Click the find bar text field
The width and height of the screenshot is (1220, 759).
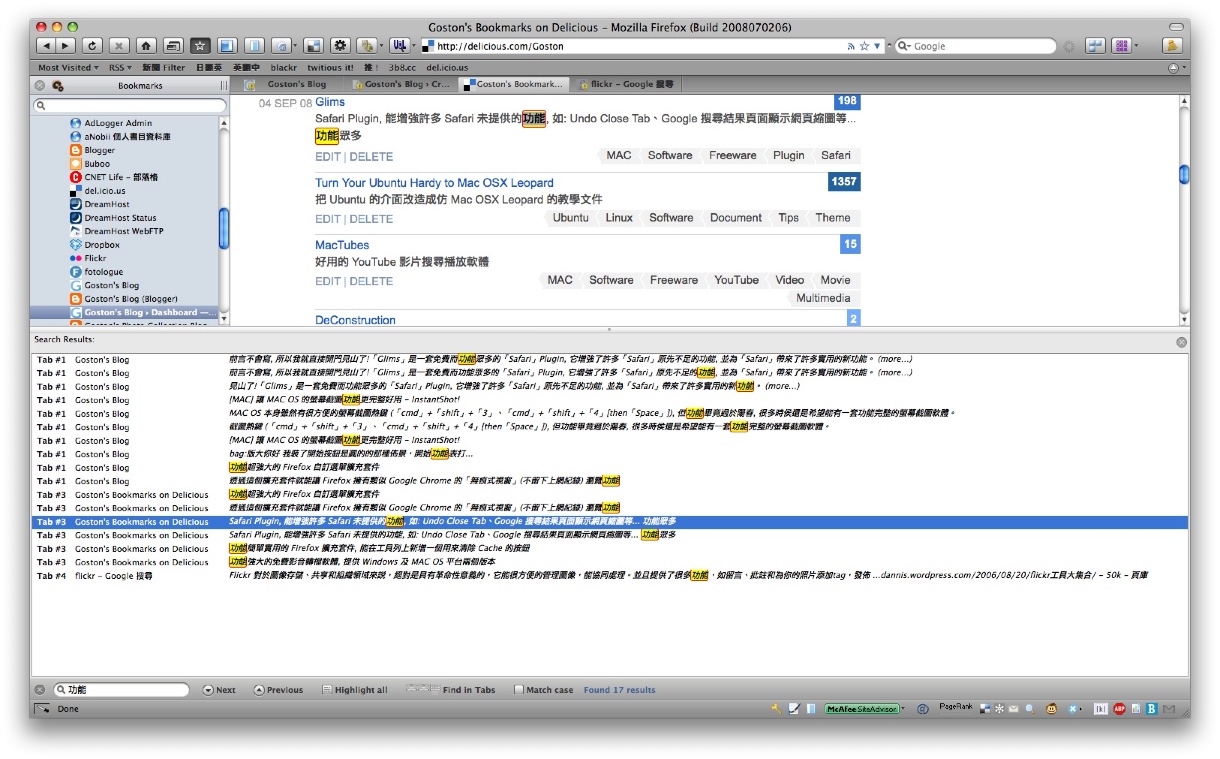pyautogui.click(x=121, y=690)
